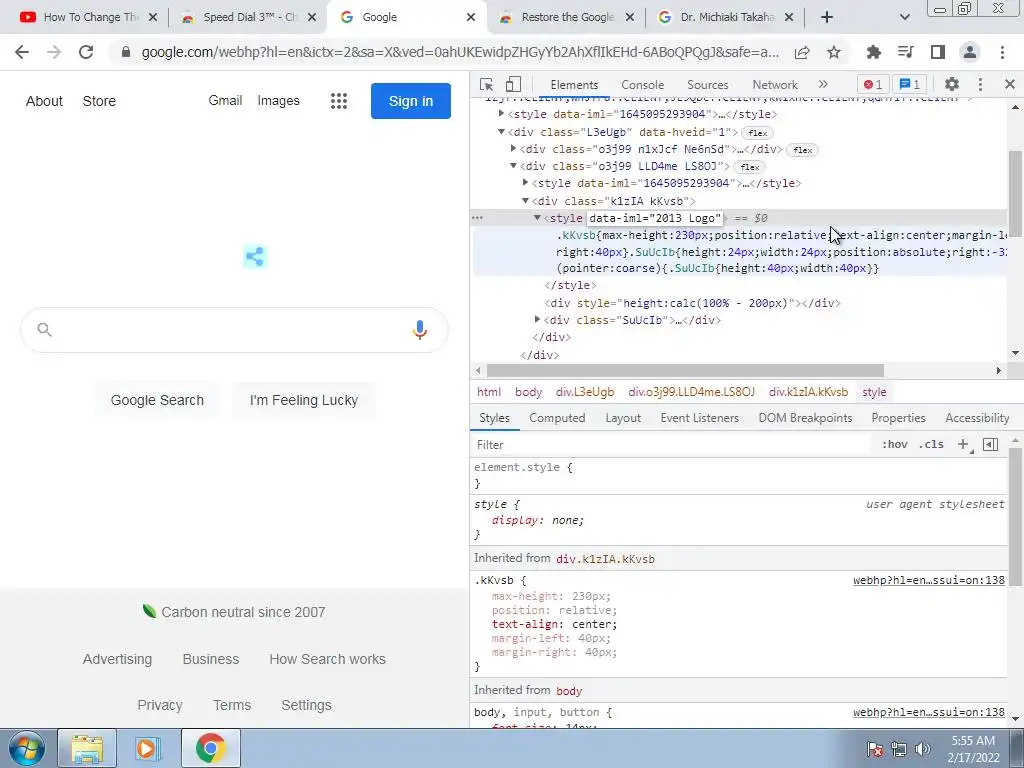Add a new style rule with plus icon
This screenshot has width=1024, height=768.
(x=963, y=445)
